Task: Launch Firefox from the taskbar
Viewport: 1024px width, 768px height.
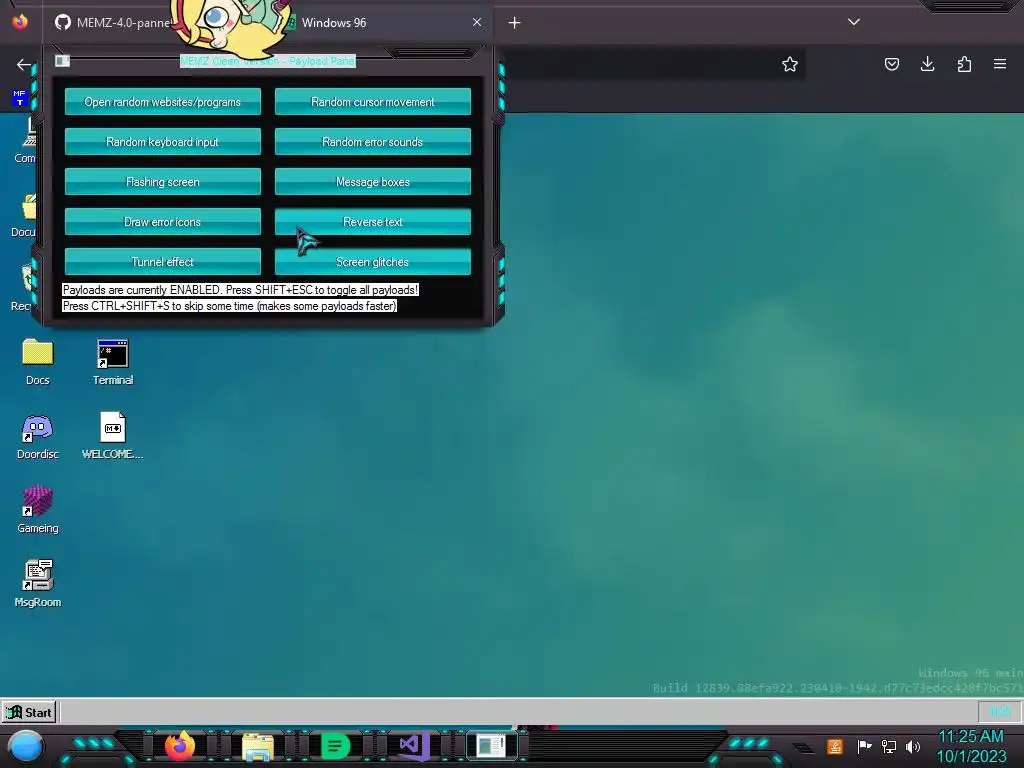Action: pos(180,746)
